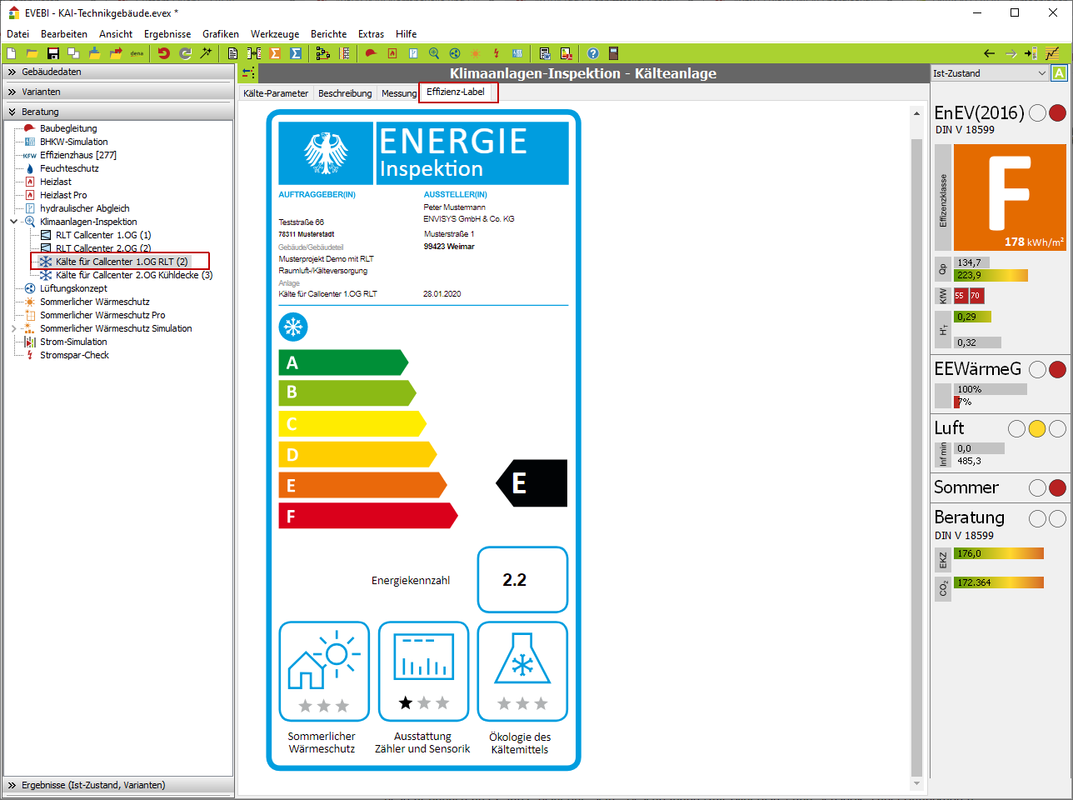This screenshot has height=800, width=1073.
Task: Open the calculator icon in the toolbar
Action: pos(613,53)
